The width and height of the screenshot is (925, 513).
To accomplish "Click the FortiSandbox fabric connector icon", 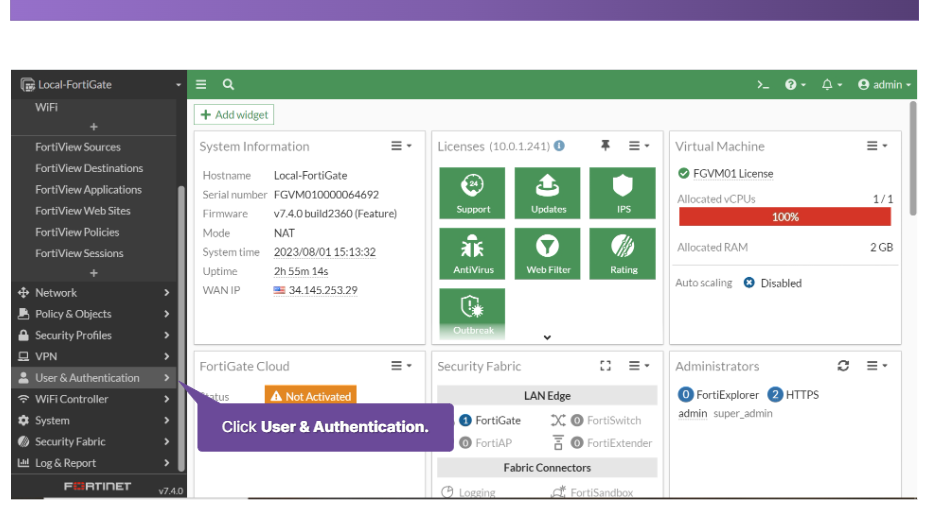I will click(x=558, y=492).
